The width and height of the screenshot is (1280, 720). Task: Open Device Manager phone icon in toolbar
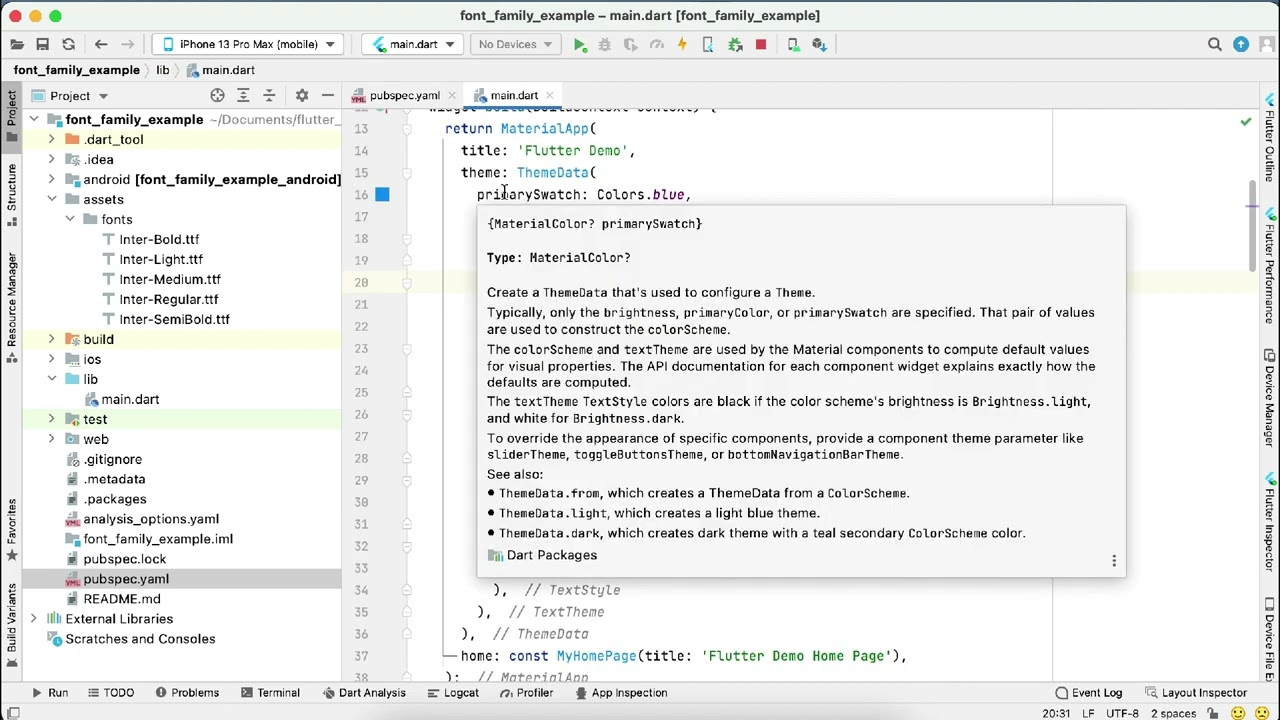coord(793,44)
